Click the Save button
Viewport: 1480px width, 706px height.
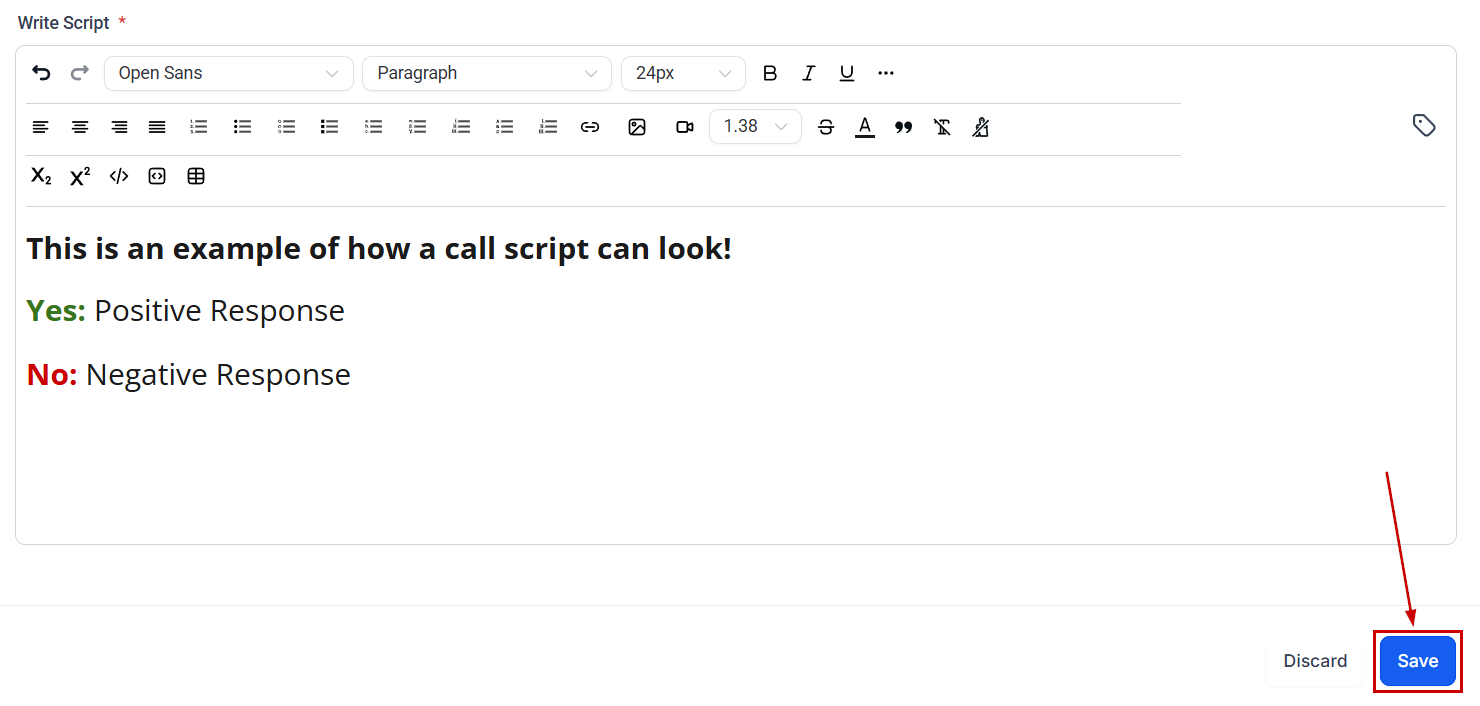click(x=1418, y=661)
